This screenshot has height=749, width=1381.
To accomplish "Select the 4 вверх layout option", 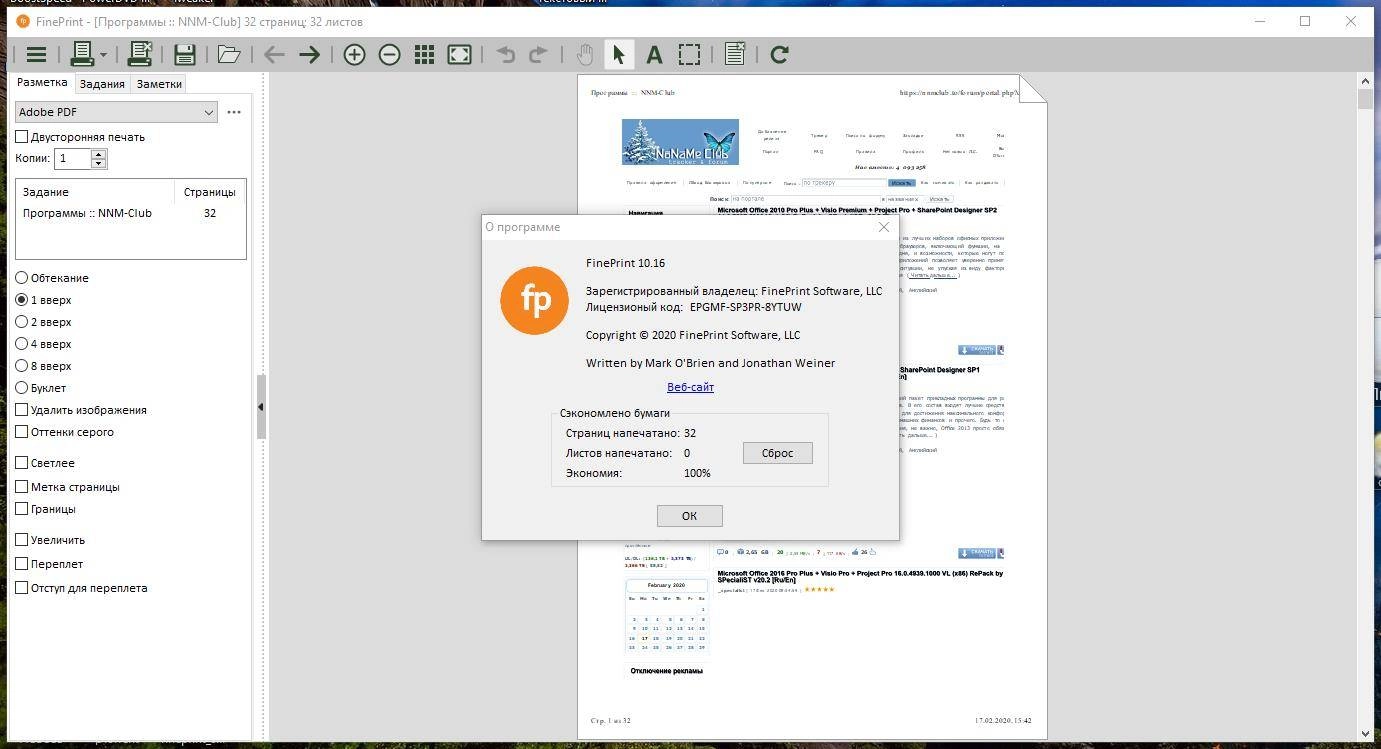I will (22, 344).
